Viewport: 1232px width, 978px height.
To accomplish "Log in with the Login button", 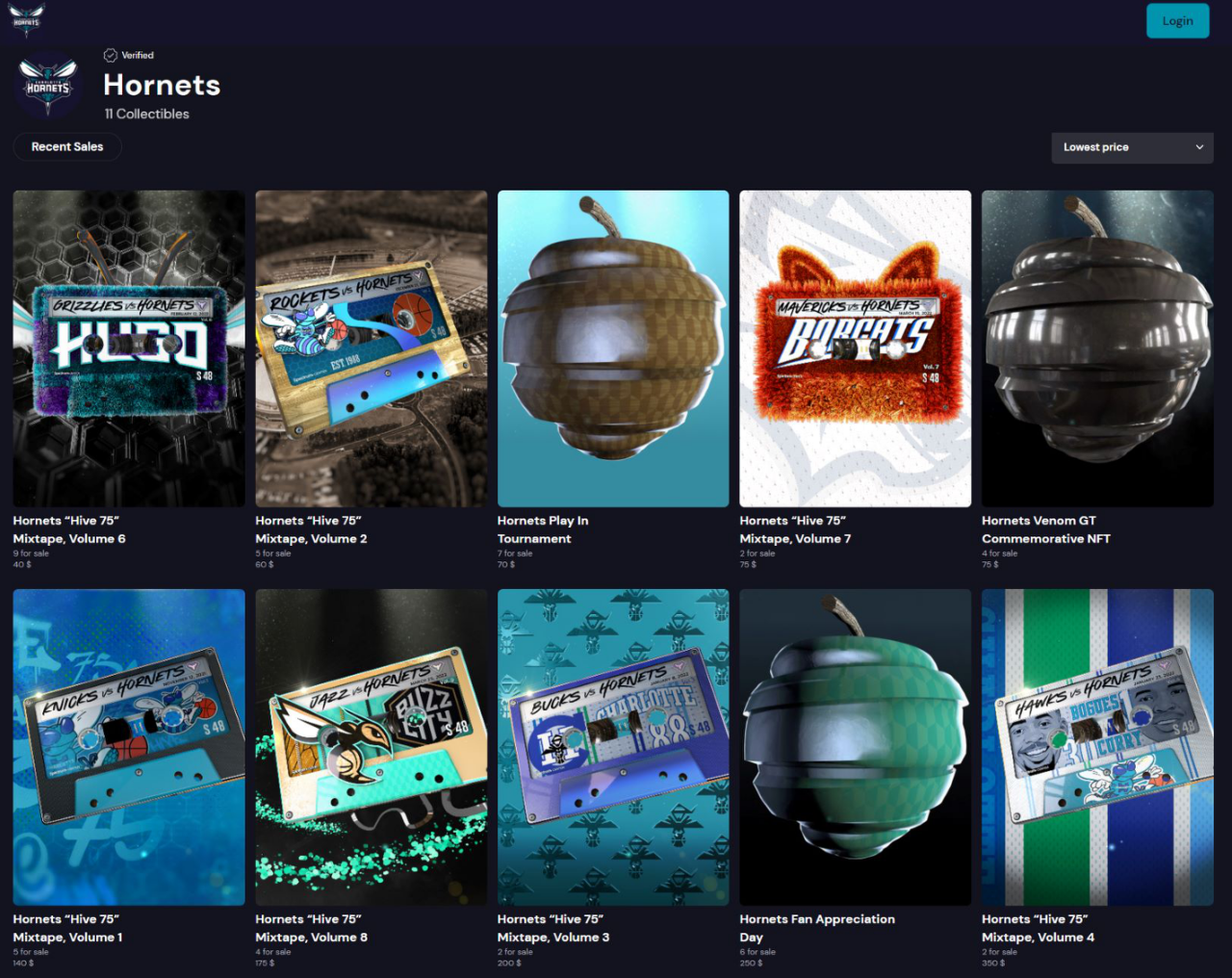I will click(1177, 21).
